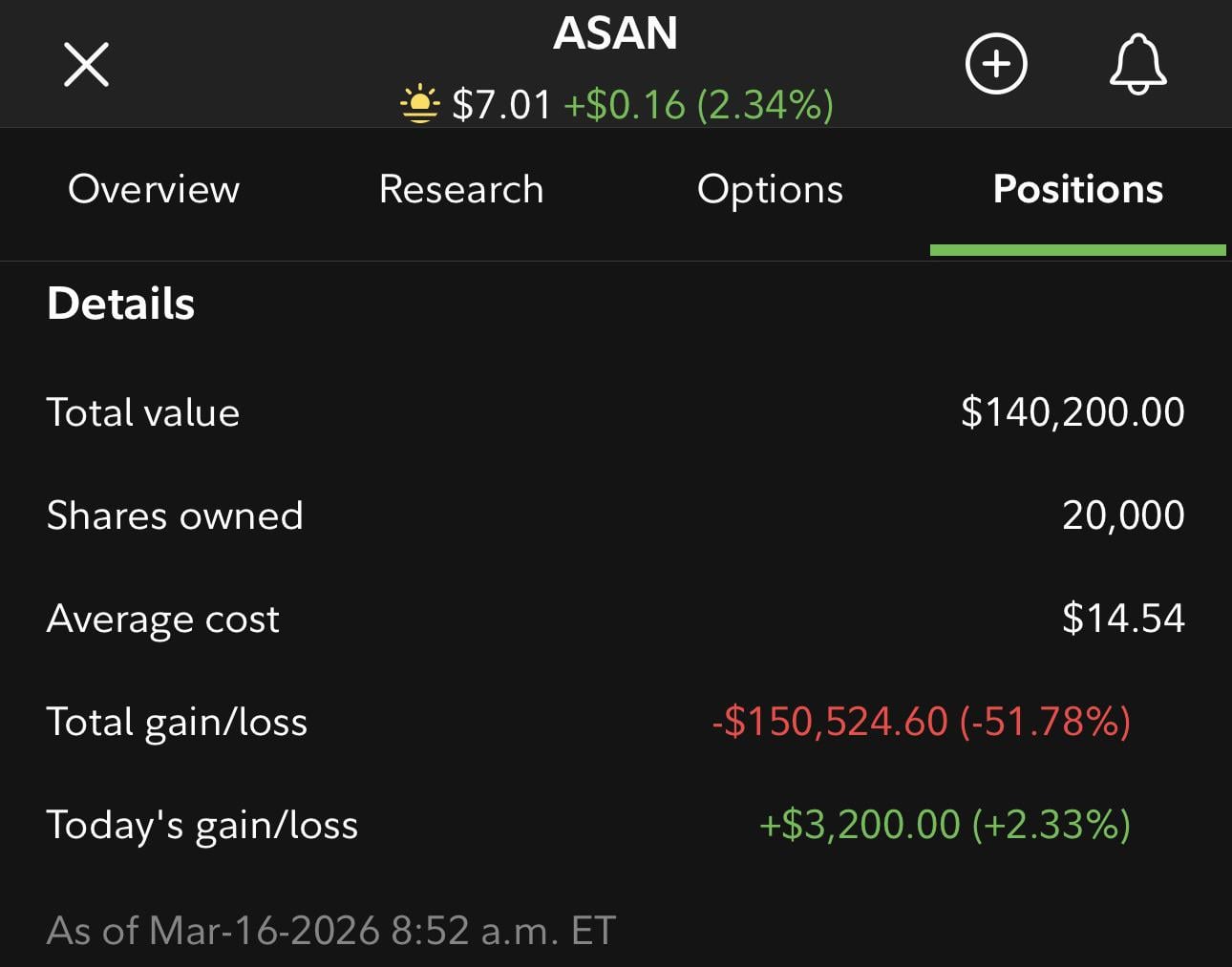
Task: Open the Research tab
Action: point(461,189)
